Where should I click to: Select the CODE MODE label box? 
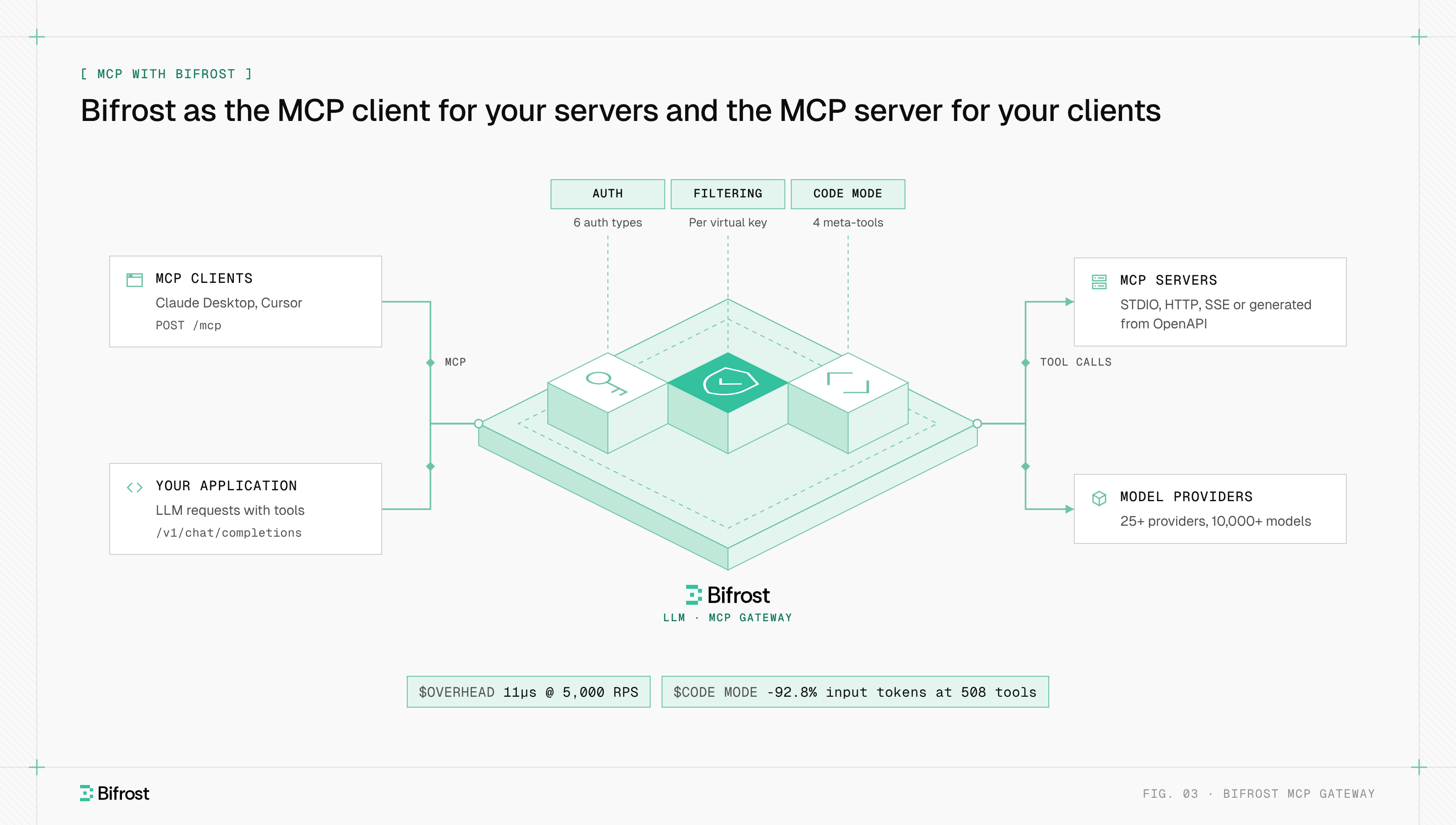tap(848, 194)
